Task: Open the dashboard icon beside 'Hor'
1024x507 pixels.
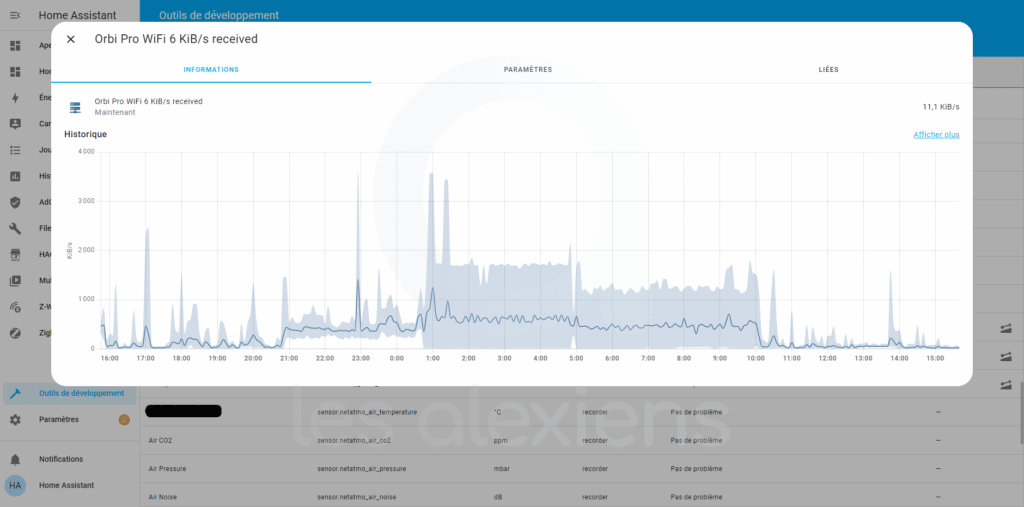Action: 16,71
